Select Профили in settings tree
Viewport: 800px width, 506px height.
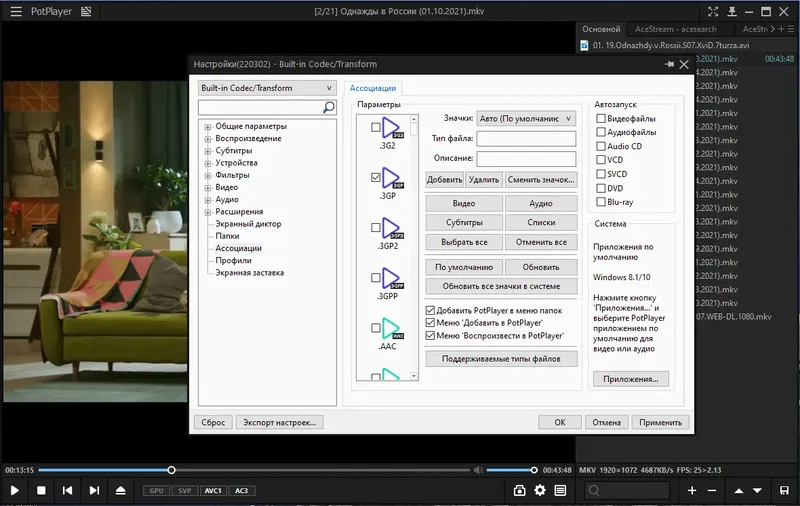[x=233, y=260]
